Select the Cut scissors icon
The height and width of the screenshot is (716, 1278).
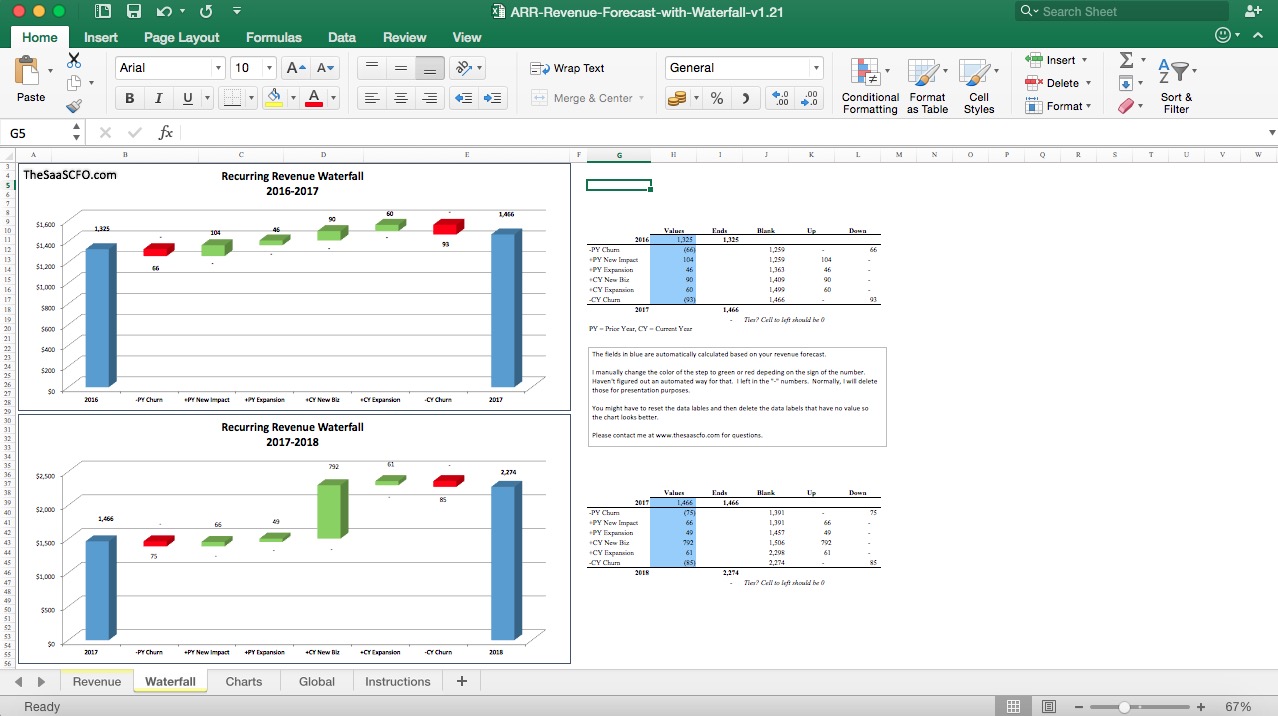coord(74,60)
